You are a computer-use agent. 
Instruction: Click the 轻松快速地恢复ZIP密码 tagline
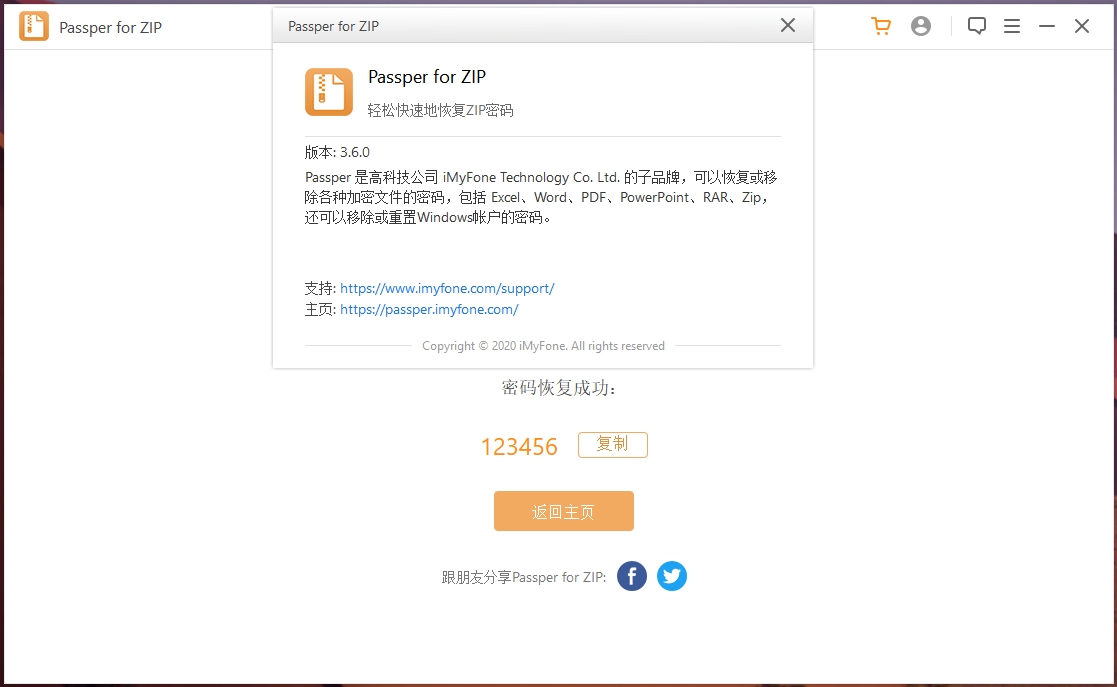click(440, 110)
